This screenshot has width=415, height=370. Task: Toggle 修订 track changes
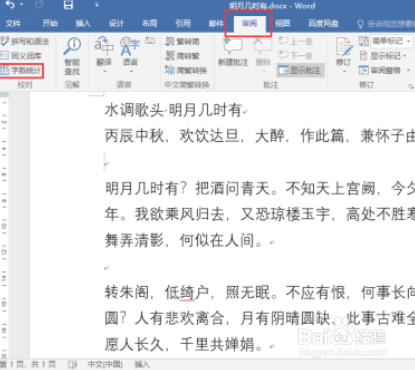[344, 52]
